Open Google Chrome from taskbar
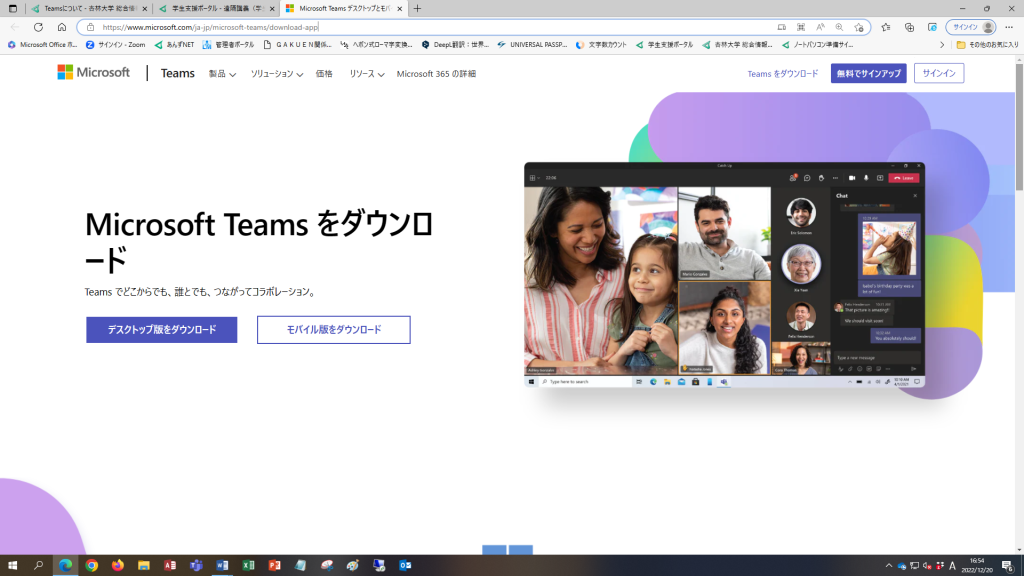This screenshot has height=576, width=1024. [x=91, y=566]
